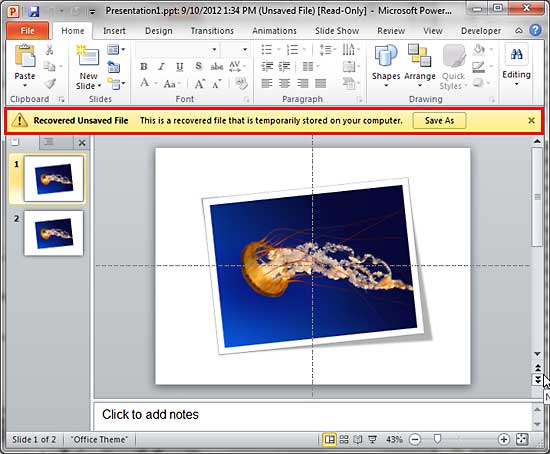
Task: Center the text
Action: point(284,84)
